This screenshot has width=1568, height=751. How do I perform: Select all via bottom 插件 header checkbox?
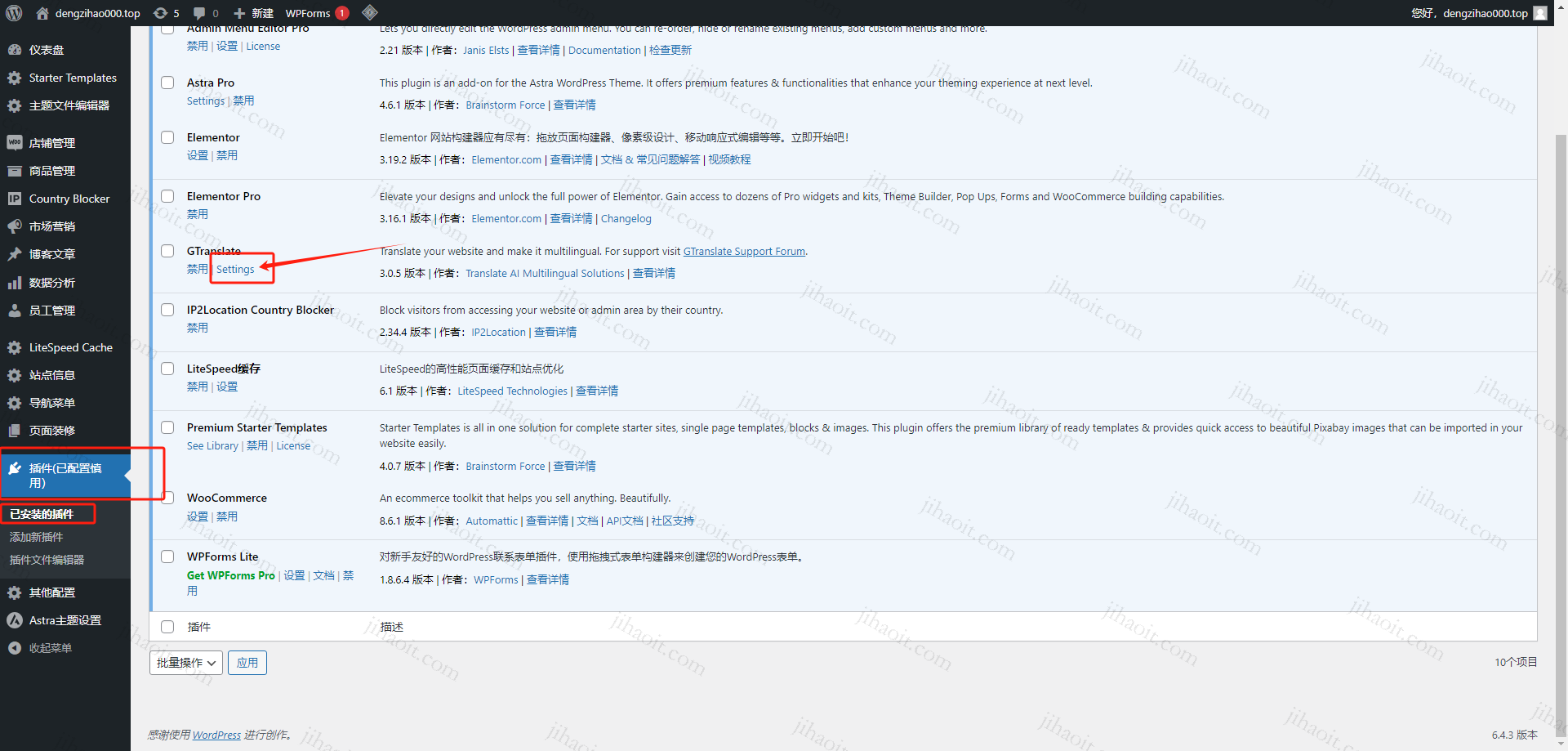pos(167,627)
